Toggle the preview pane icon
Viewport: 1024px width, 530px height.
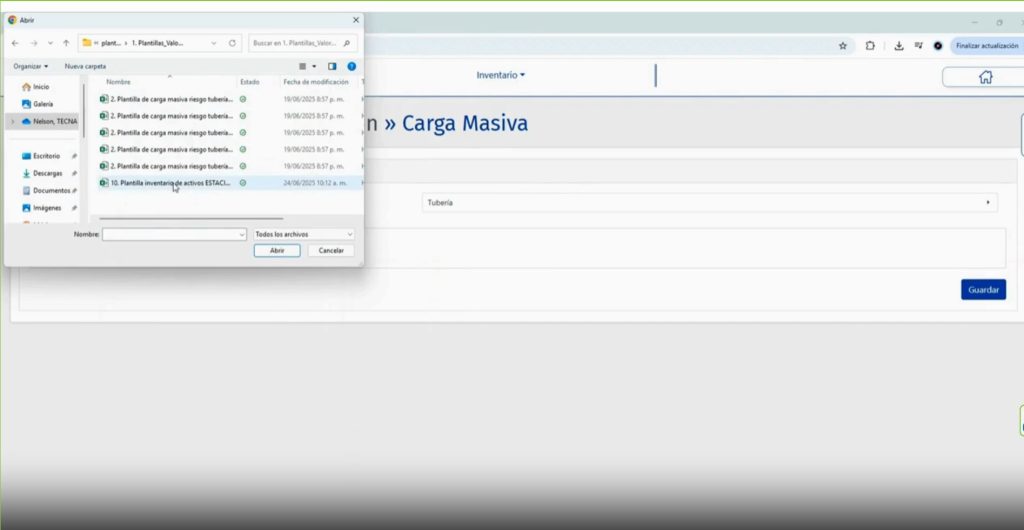tap(332, 66)
